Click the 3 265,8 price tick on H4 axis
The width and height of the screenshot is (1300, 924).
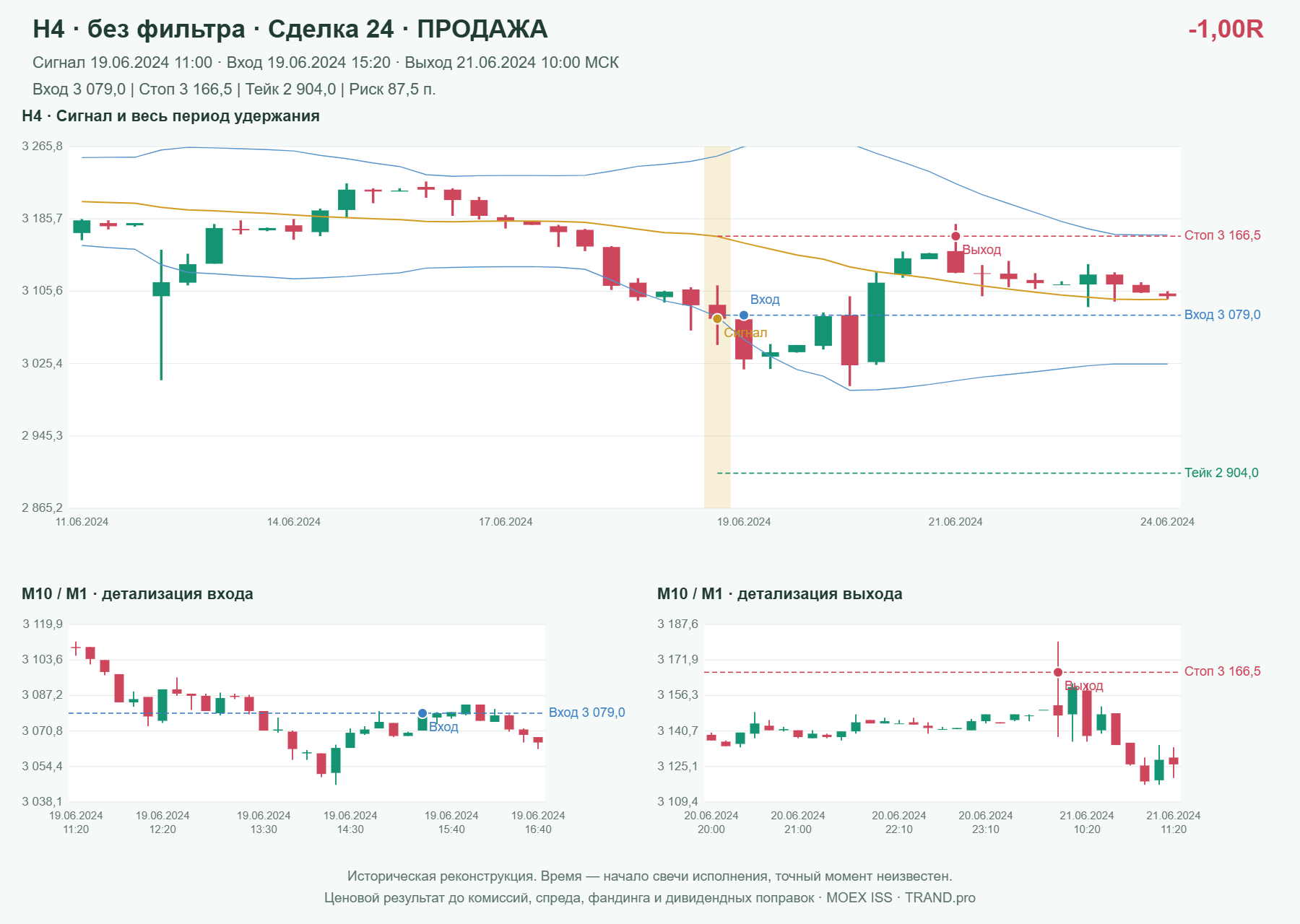click(42, 147)
